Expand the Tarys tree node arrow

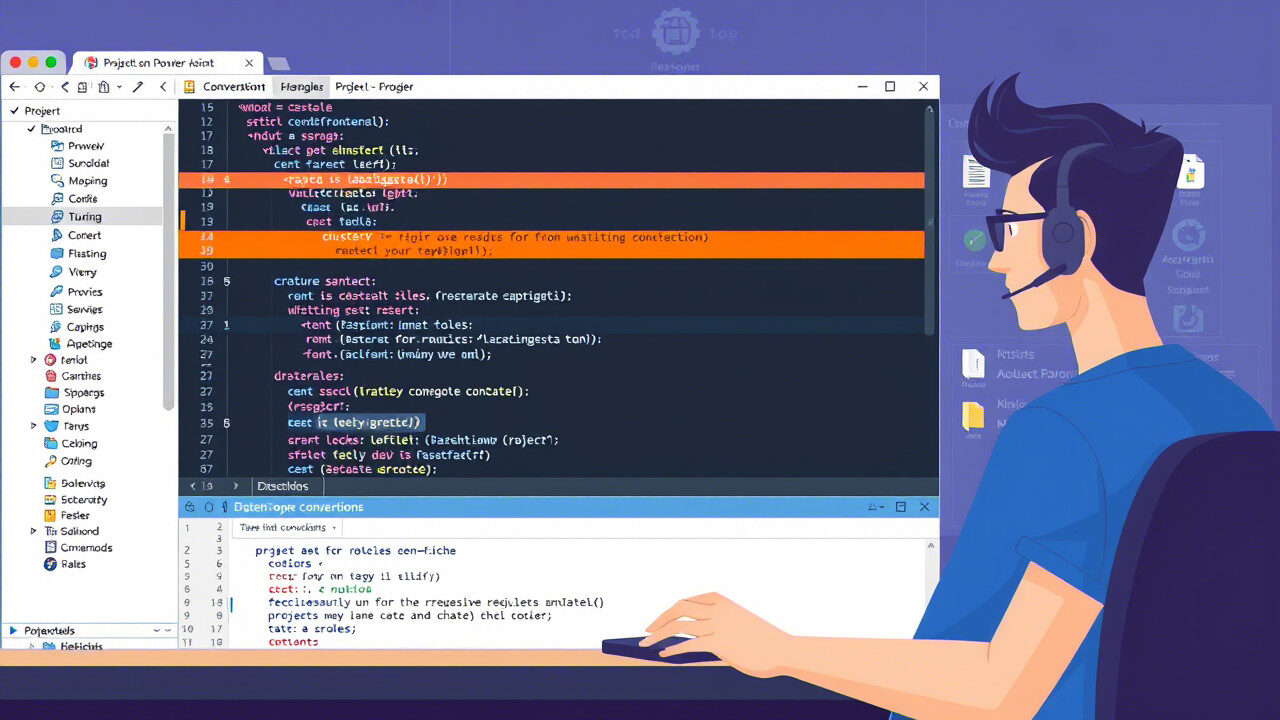click(35, 426)
